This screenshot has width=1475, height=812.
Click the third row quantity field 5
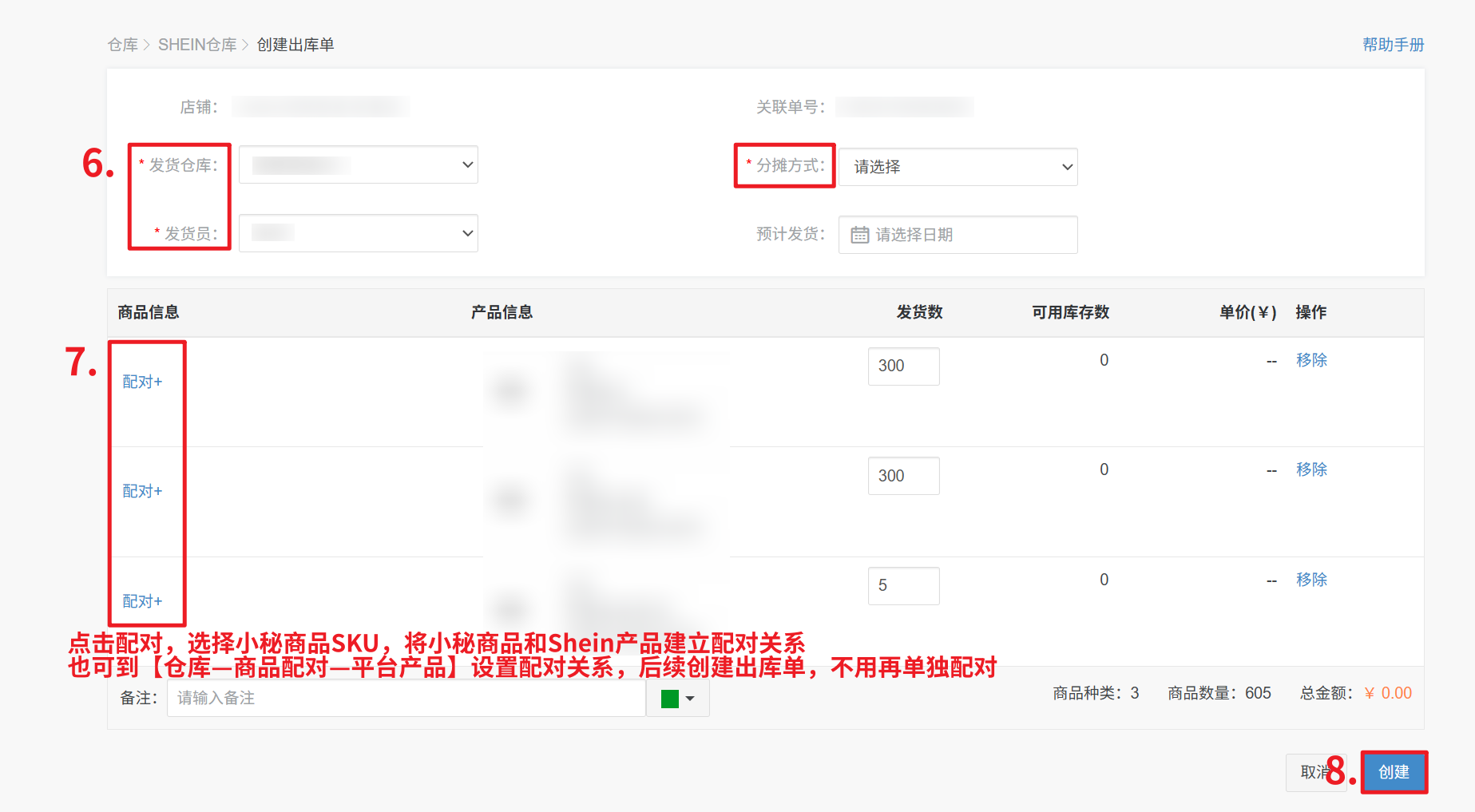903,586
